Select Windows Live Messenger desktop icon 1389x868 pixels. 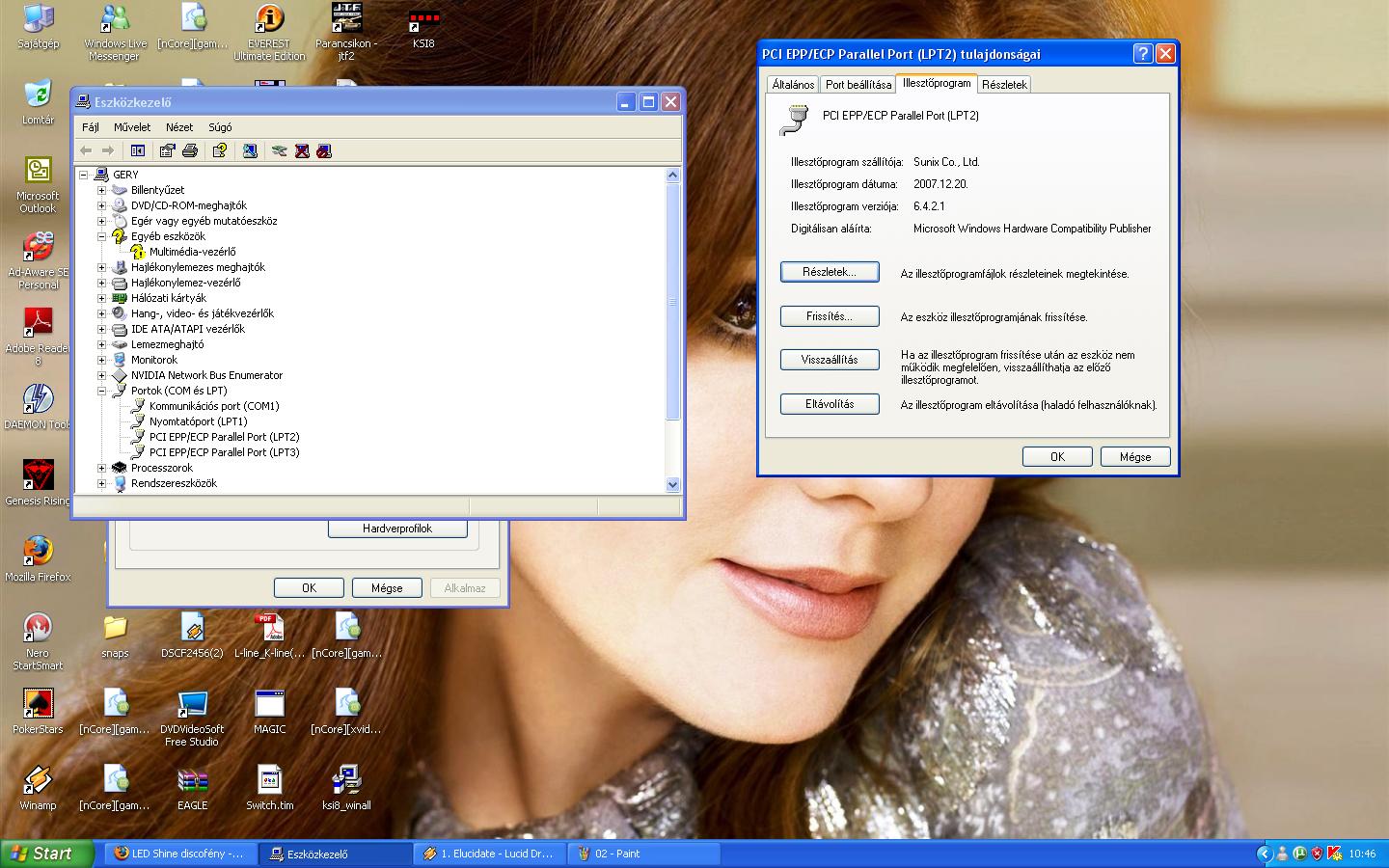[x=115, y=33]
